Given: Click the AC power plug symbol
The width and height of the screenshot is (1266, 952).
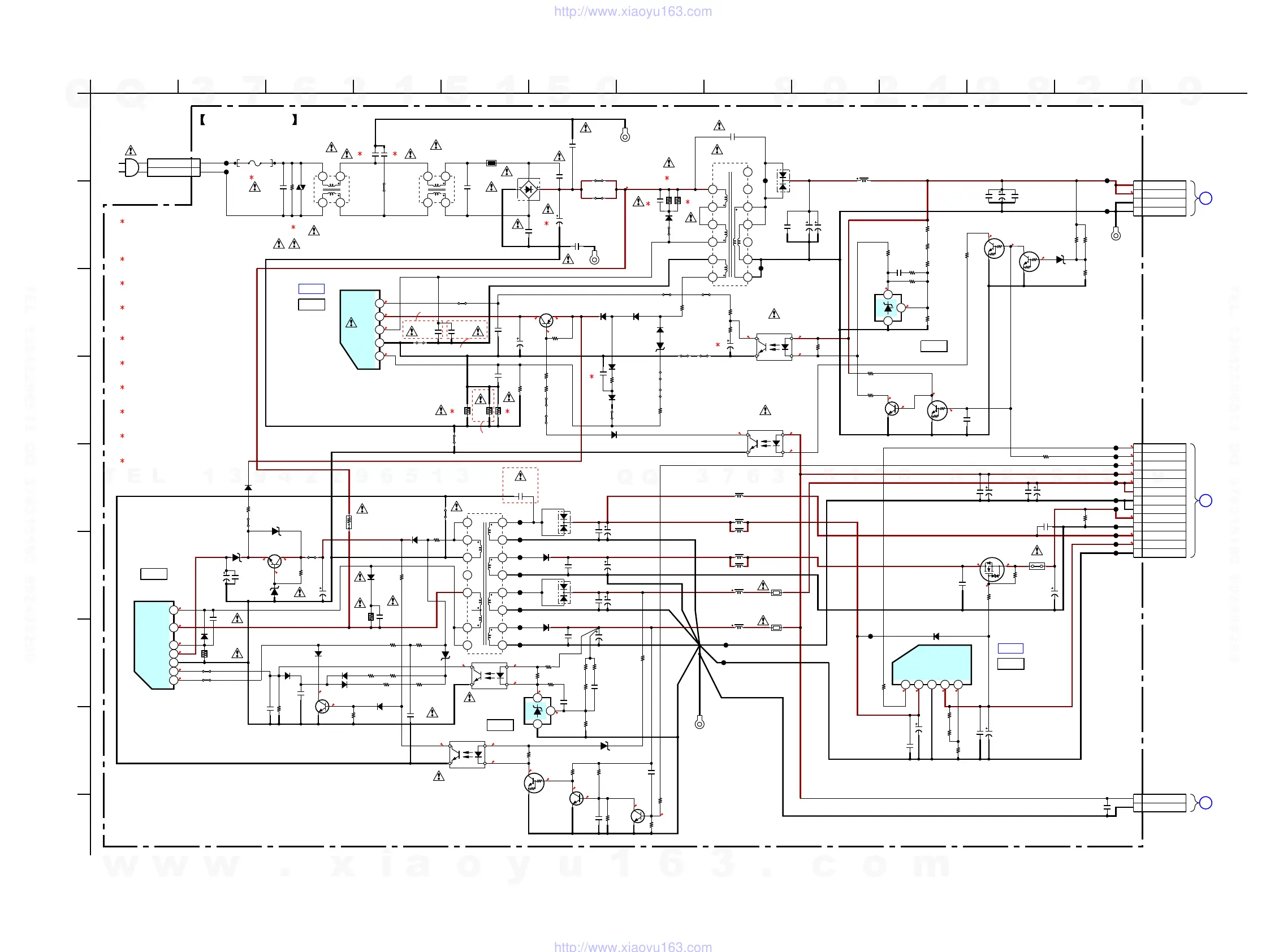Looking at the screenshot, I should (131, 168).
